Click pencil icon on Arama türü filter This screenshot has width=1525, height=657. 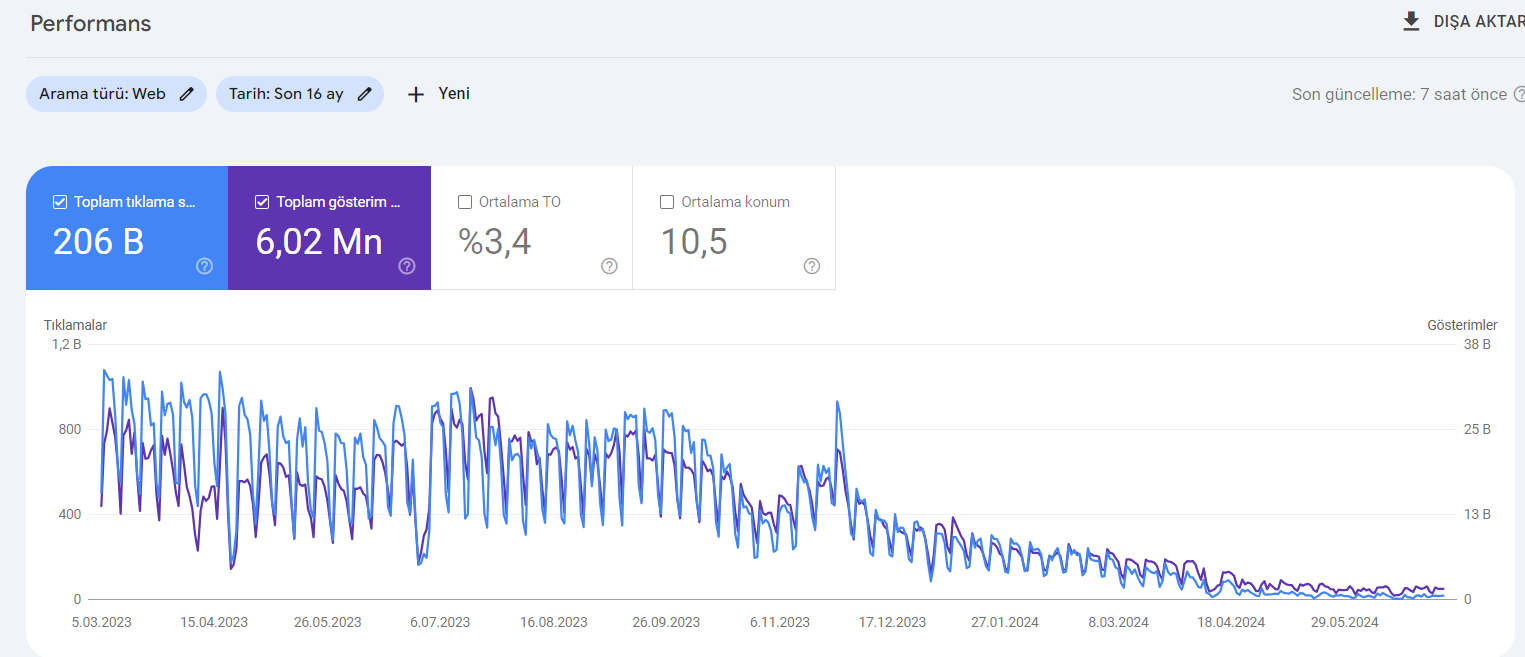[x=186, y=94]
